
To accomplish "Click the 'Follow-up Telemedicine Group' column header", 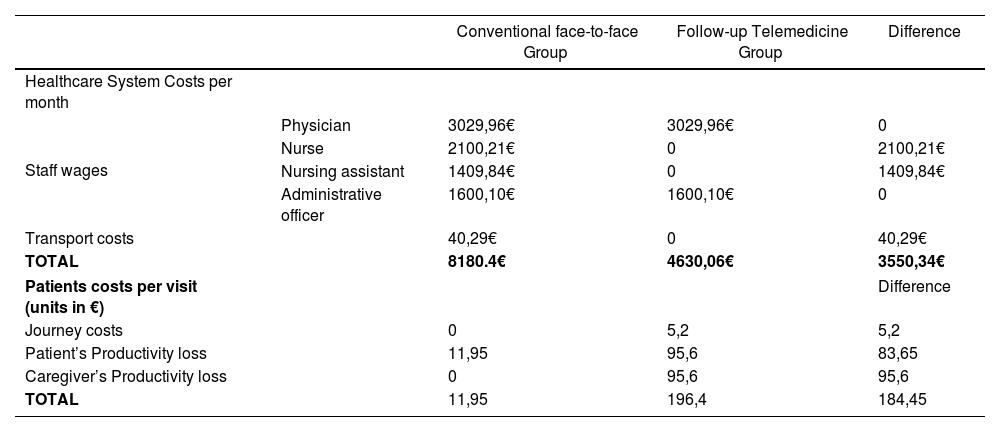I will click(761, 41).
